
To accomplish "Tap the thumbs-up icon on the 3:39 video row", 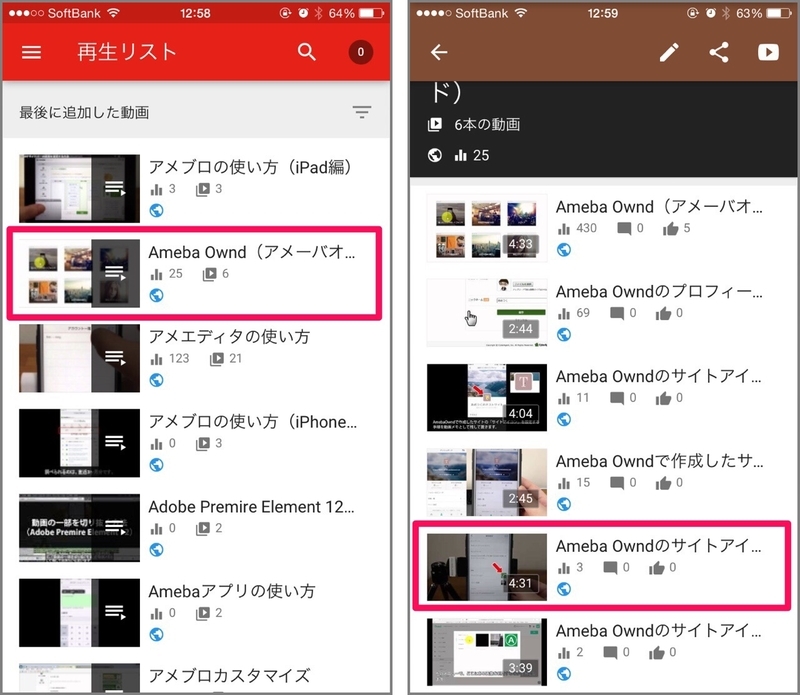I will point(657,652).
